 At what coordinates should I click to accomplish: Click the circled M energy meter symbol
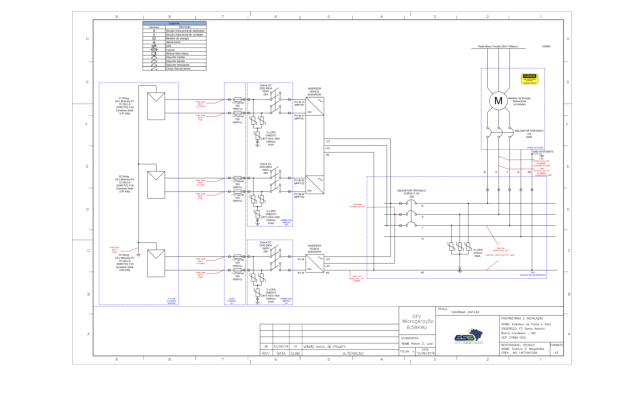click(x=498, y=101)
